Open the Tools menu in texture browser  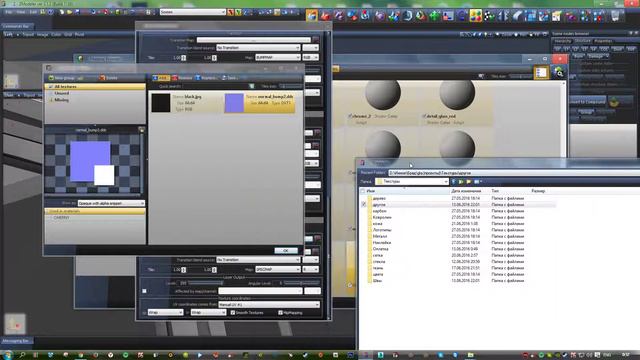tap(229, 78)
